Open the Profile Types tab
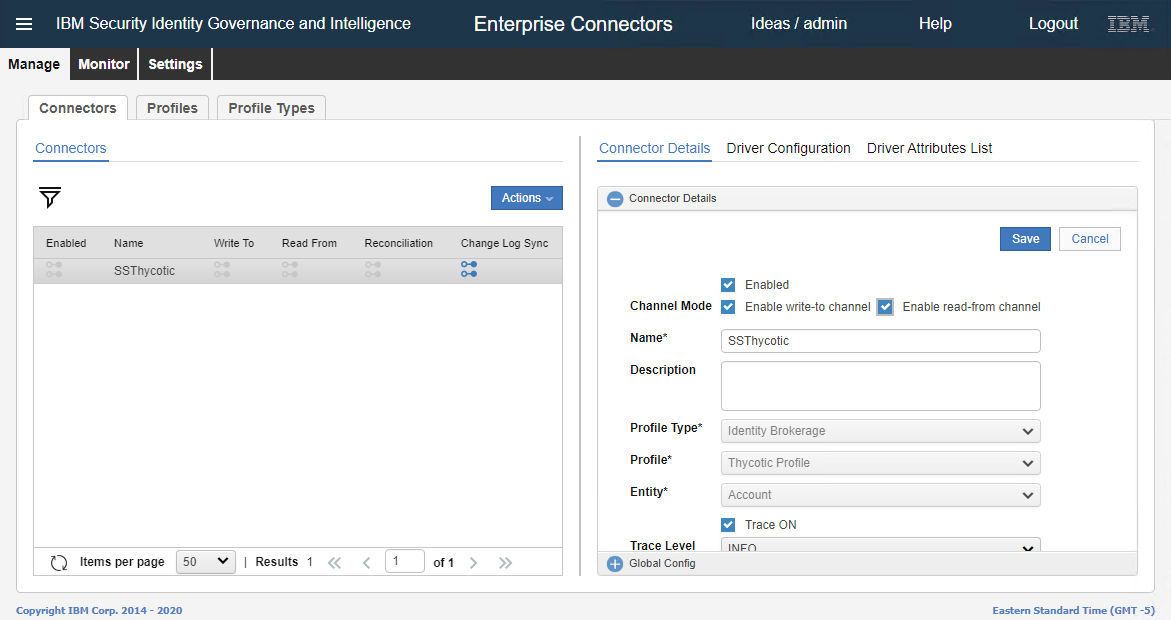 coord(271,108)
